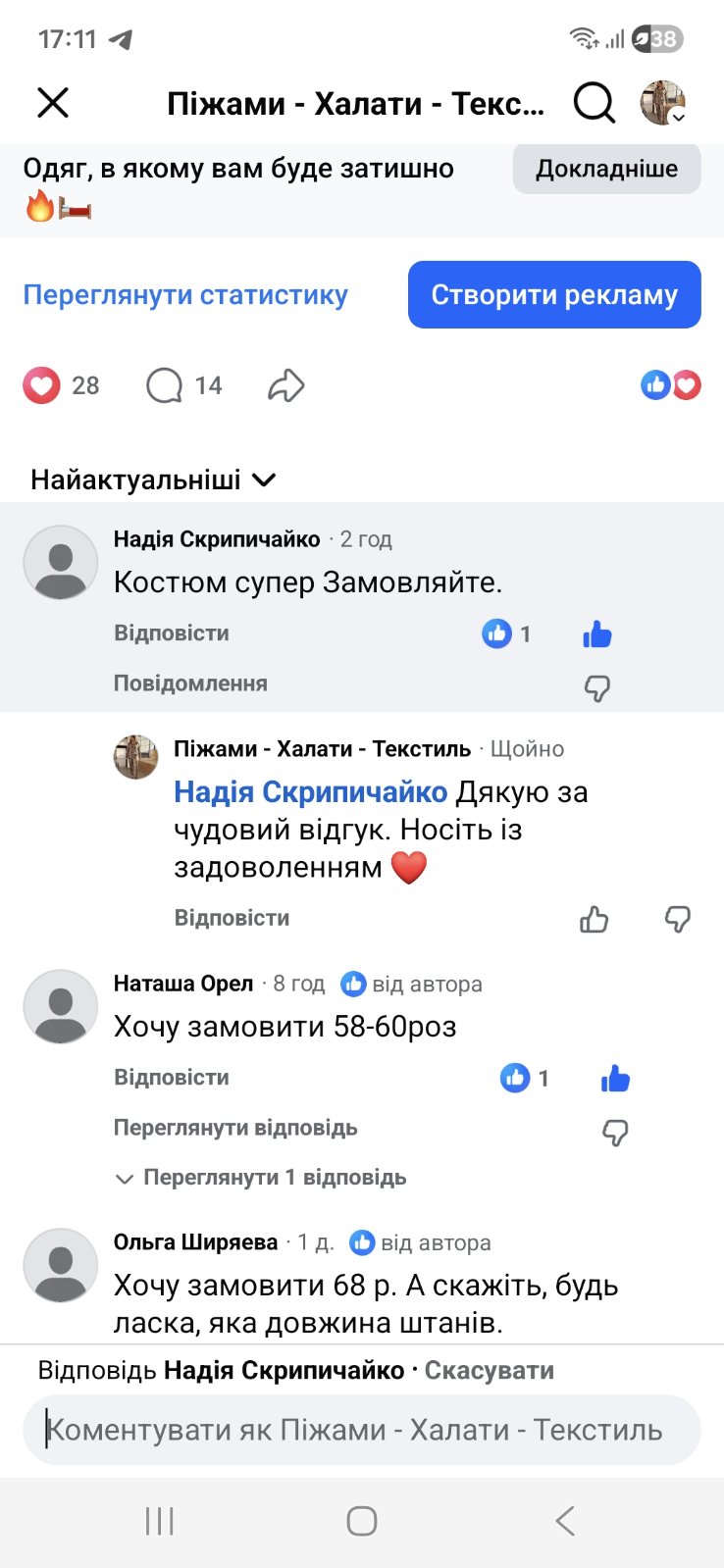The width and height of the screenshot is (724, 1568).
Task: Open search with the magnifier icon
Action: [x=594, y=102]
